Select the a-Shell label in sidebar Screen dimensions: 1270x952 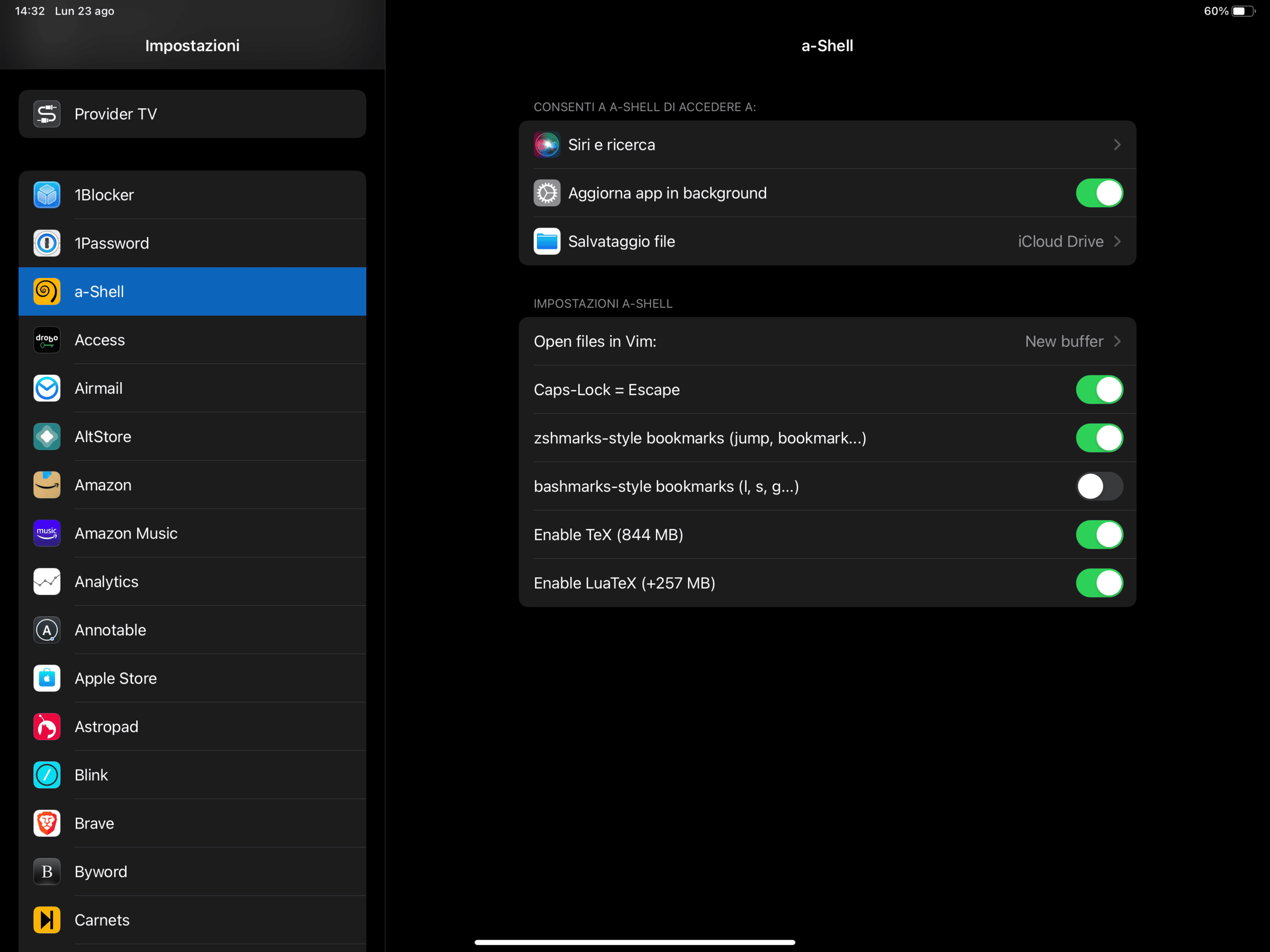point(100,291)
